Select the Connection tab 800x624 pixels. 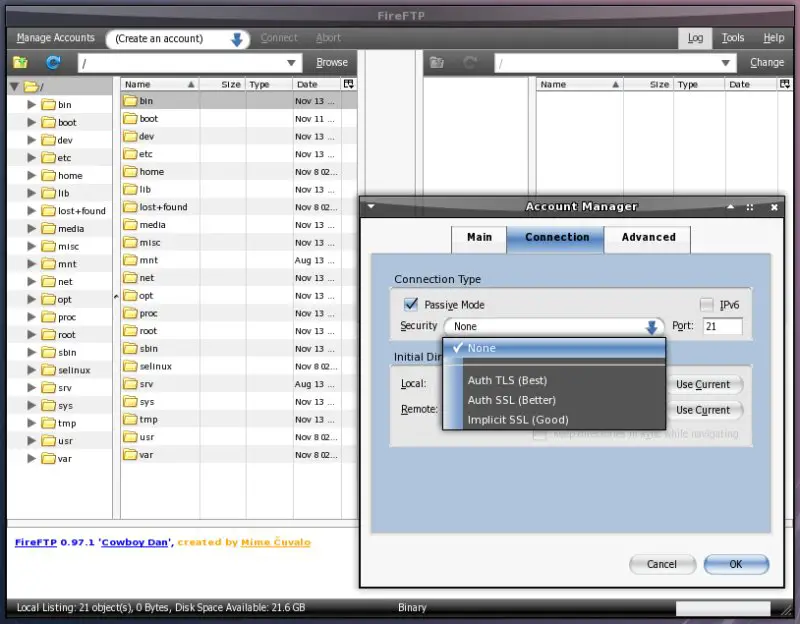[x=556, y=238]
